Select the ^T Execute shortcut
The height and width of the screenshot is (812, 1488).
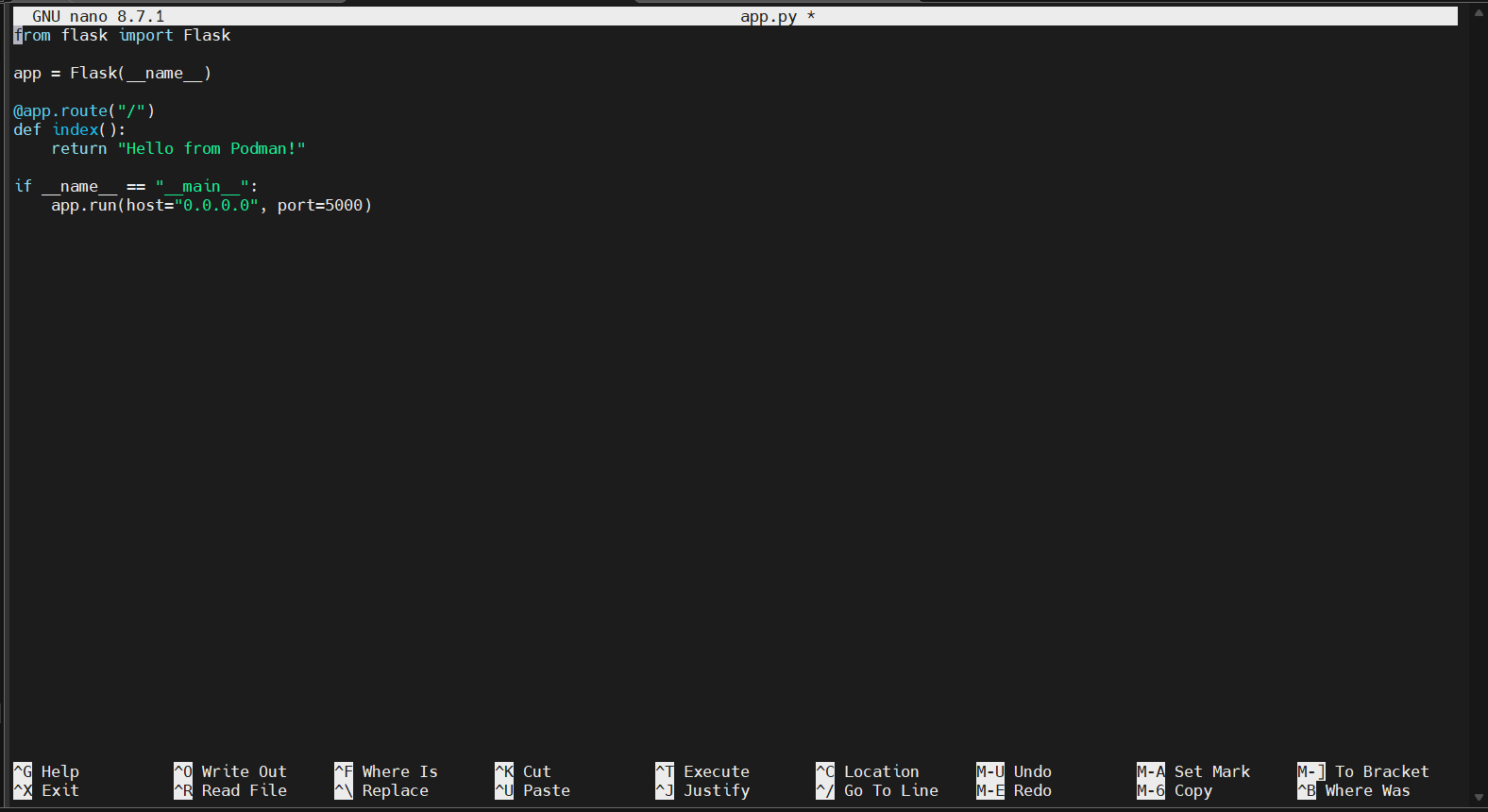[702, 771]
